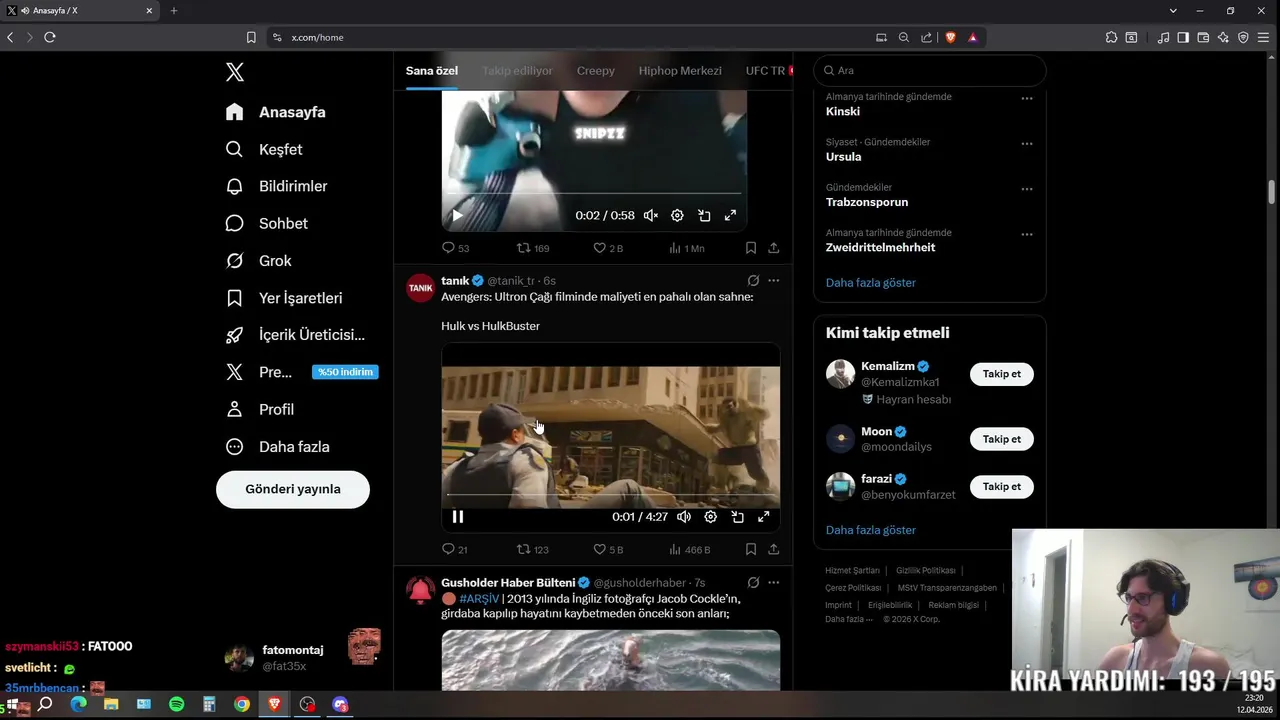Open Gusholder swimming video thumbnail
The height and width of the screenshot is (720, 1280).
point(611,660)
